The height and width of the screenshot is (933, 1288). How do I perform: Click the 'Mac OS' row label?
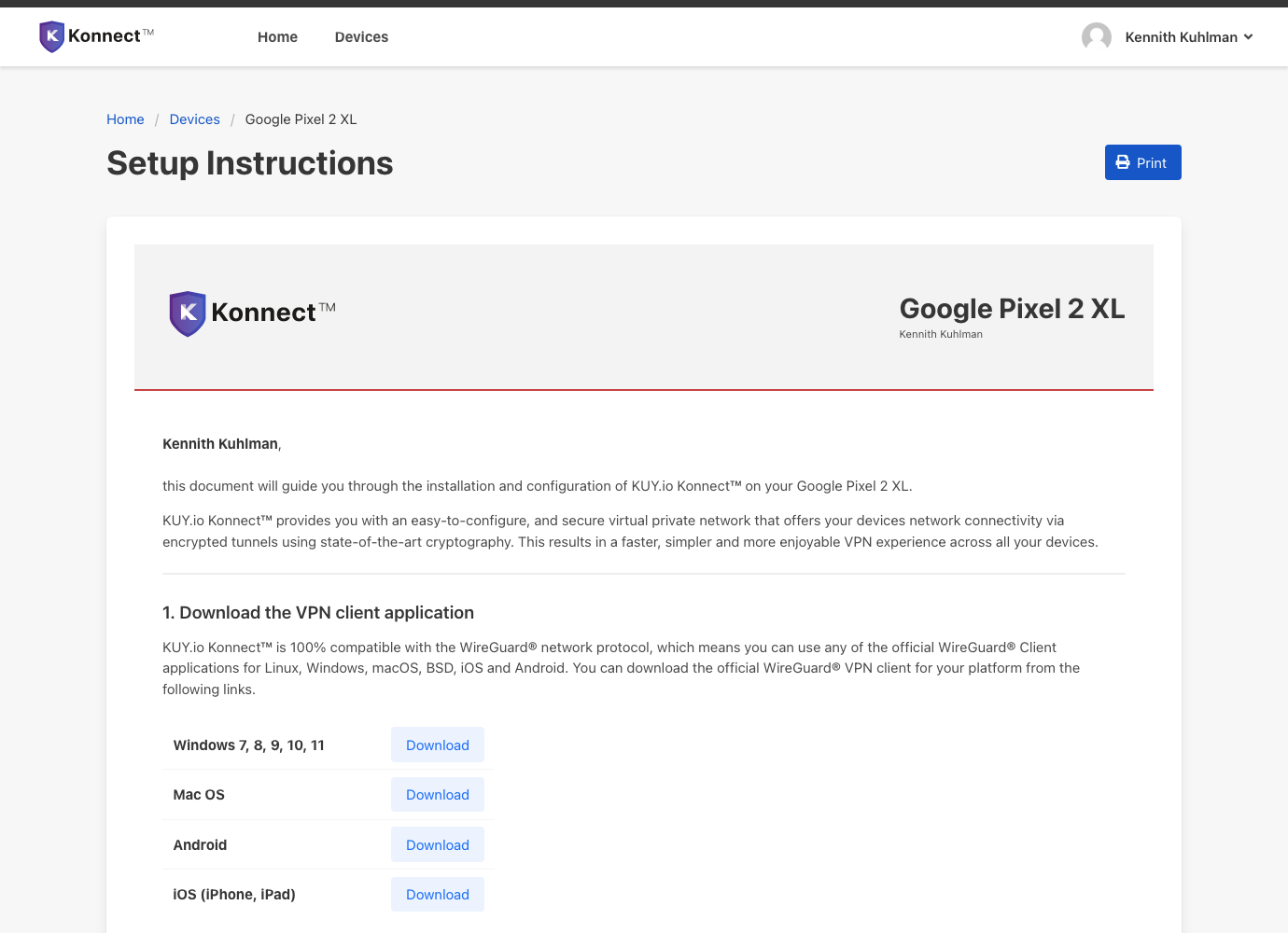(199, 795)
